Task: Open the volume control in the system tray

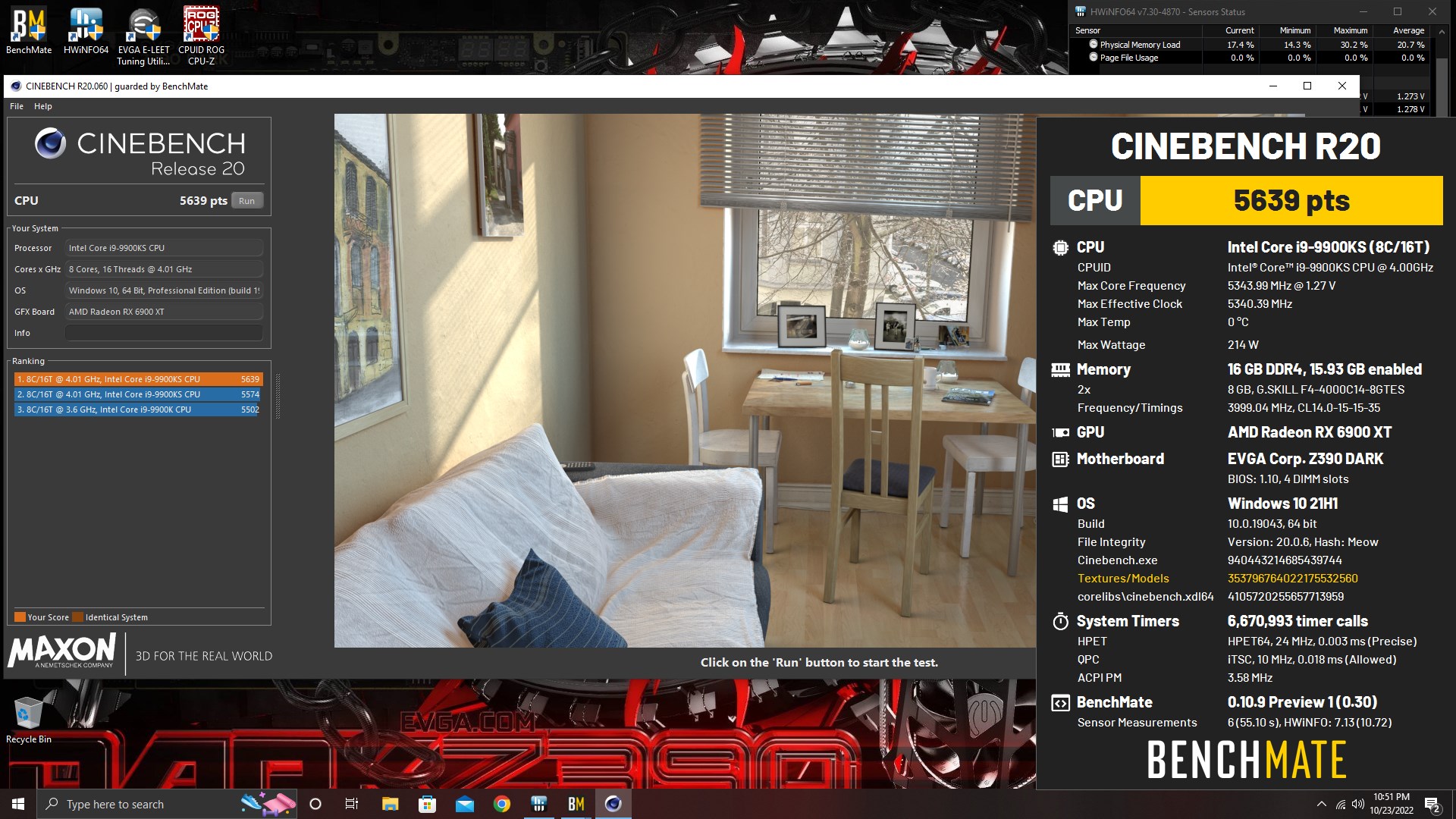Action: point(1357,804)
